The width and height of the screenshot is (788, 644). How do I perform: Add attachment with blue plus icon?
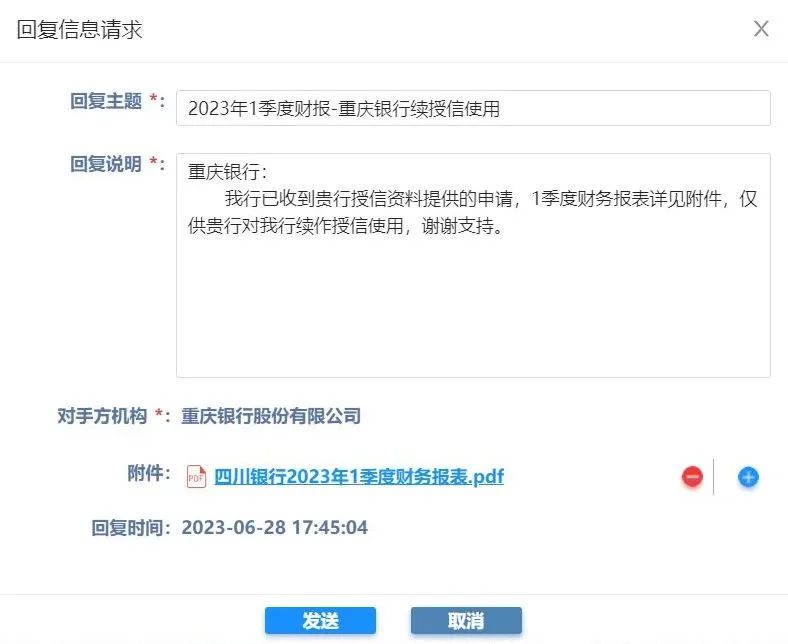click(x=748, y=477)
